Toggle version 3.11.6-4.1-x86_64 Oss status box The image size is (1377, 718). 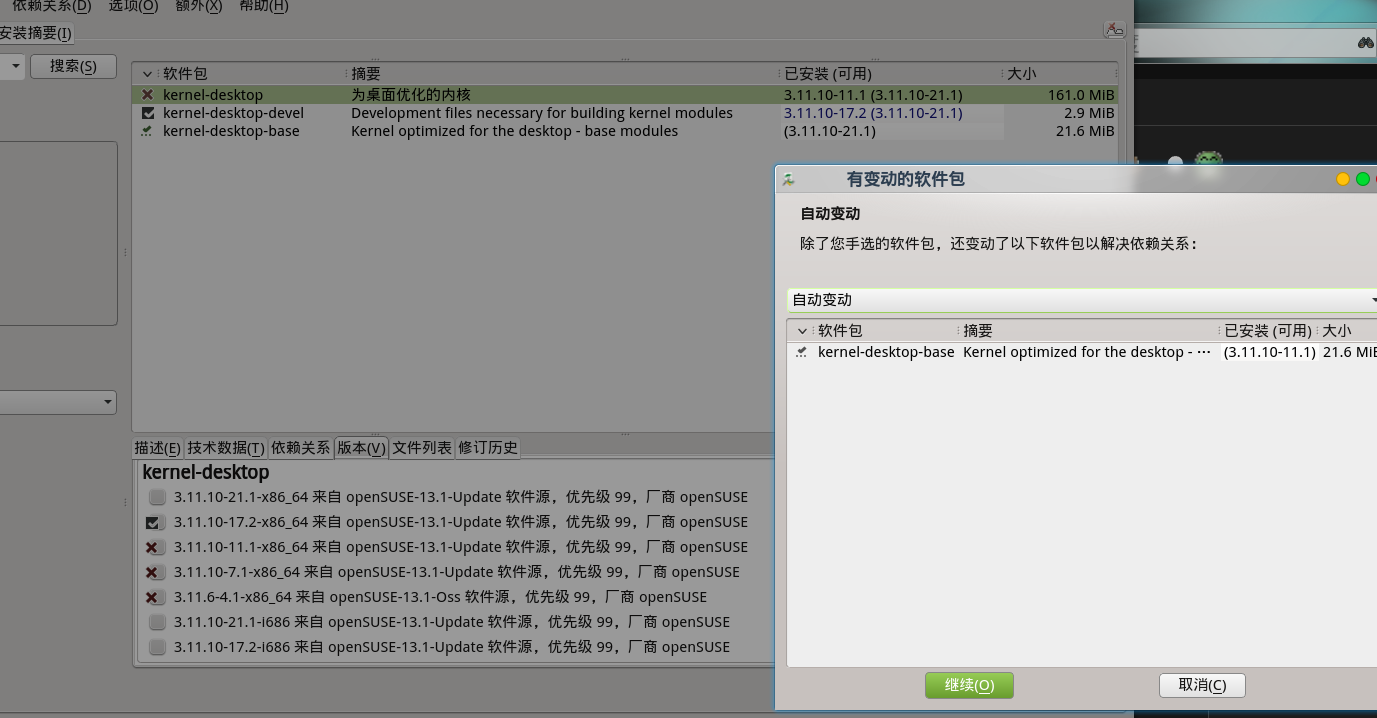pyautogui.click(x=154, y=597)
